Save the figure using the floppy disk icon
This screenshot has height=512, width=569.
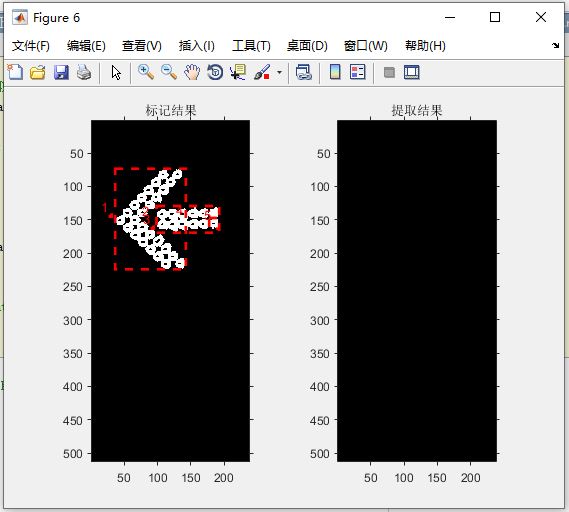tap(61, 72)
